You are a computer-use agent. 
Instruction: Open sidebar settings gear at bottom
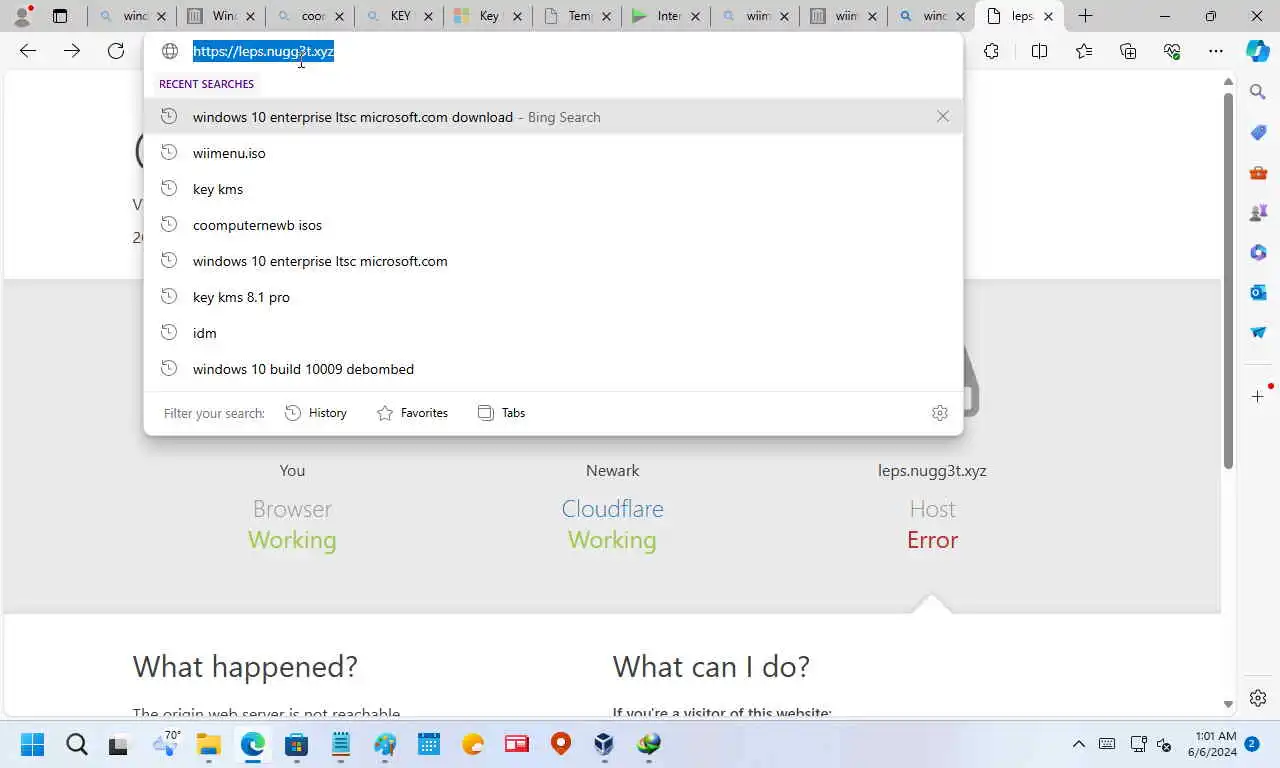click(x=1258, y=698)
